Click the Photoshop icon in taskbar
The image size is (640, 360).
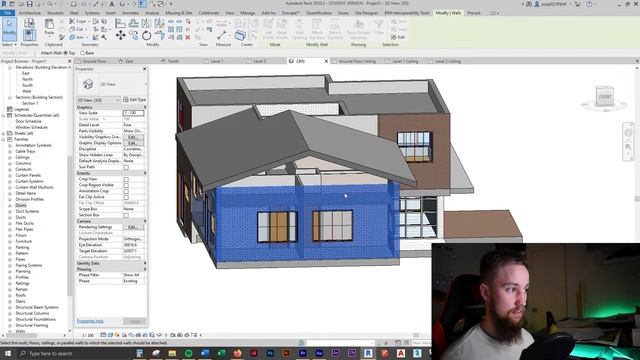click(270, 353)
